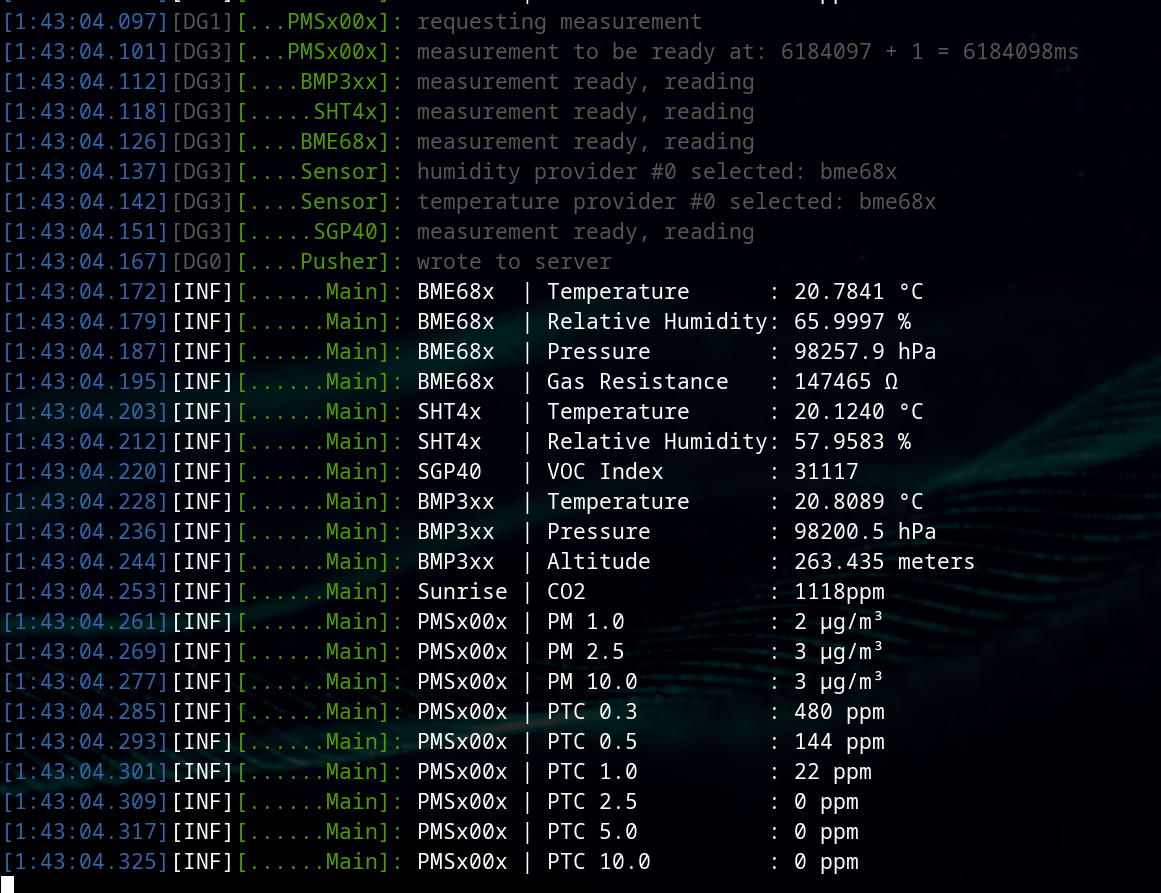Click the Sunrise sensor name
The height and width of the screenshot is (893, 1161).
[x=462, y=592]
